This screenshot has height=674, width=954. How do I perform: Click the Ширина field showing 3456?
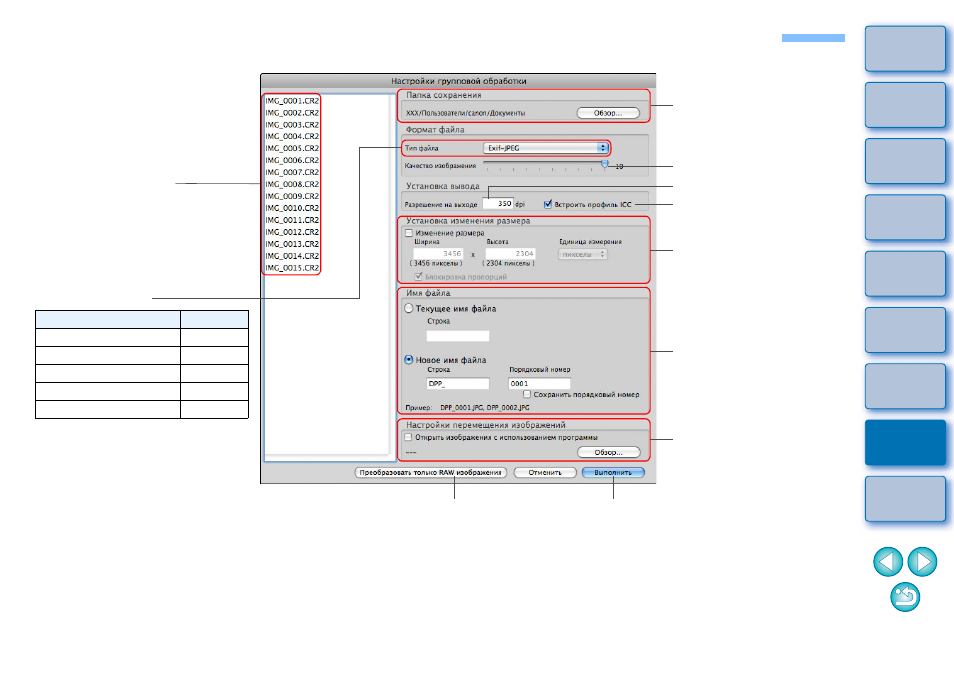point(438,253)
